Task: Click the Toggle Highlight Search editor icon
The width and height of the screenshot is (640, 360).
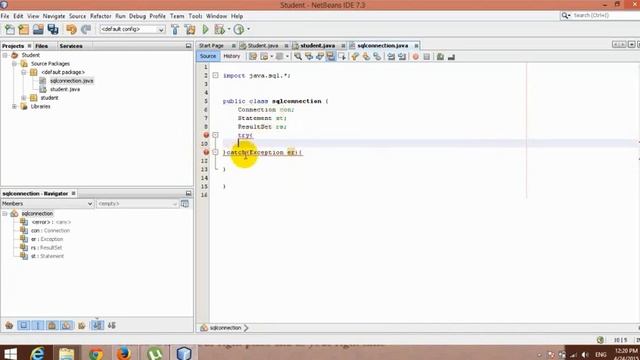Action: 331,57
